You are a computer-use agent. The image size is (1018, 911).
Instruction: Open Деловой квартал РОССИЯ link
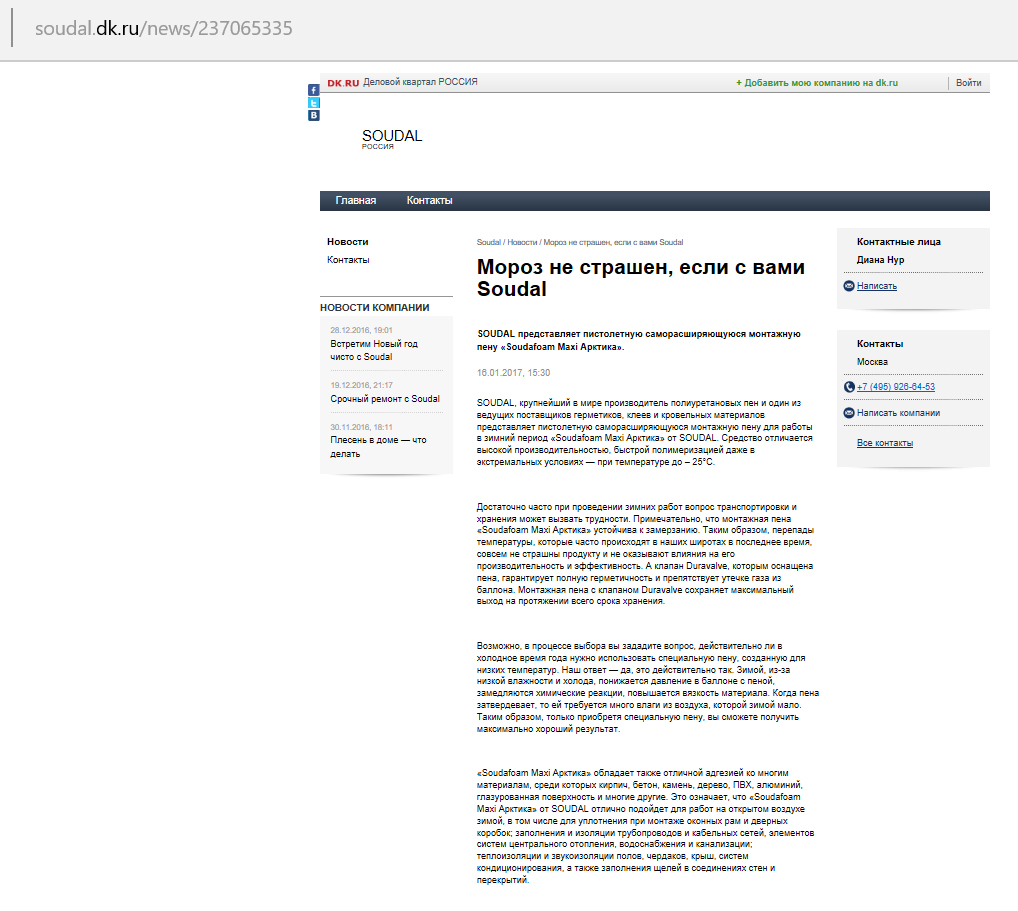pos(420,82)
